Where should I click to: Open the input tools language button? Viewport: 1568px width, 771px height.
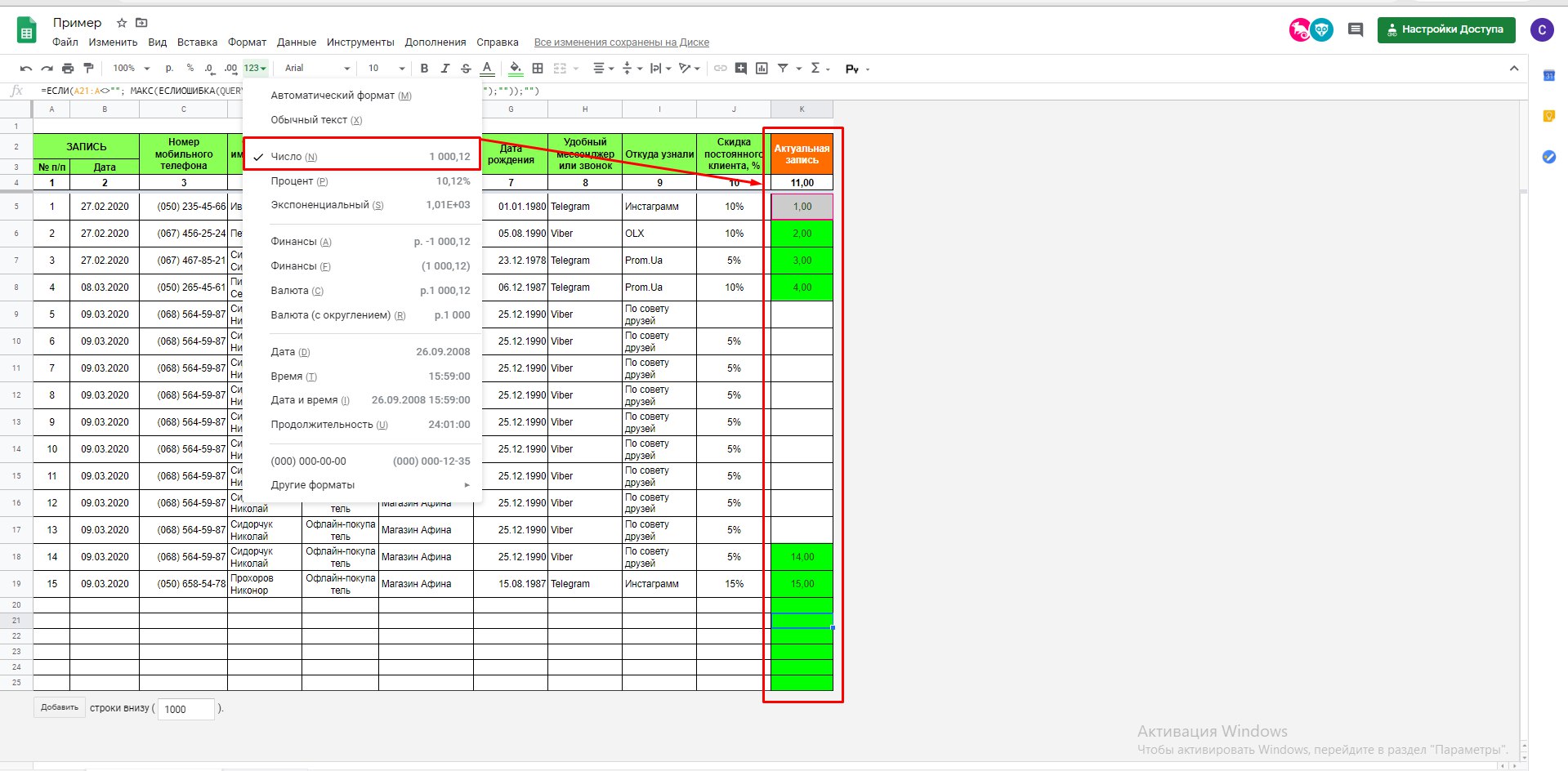coord(852,69)
